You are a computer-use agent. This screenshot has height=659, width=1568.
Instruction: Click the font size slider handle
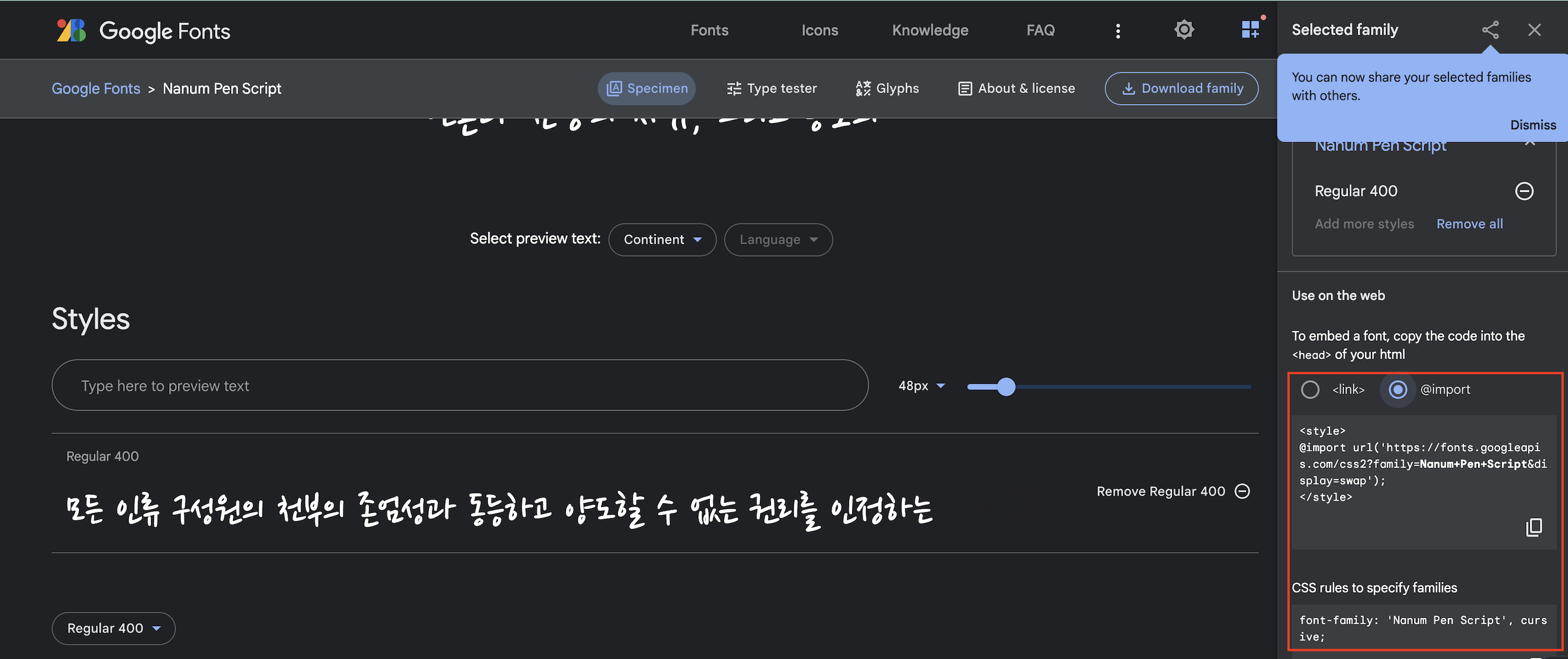[1006, 386]
